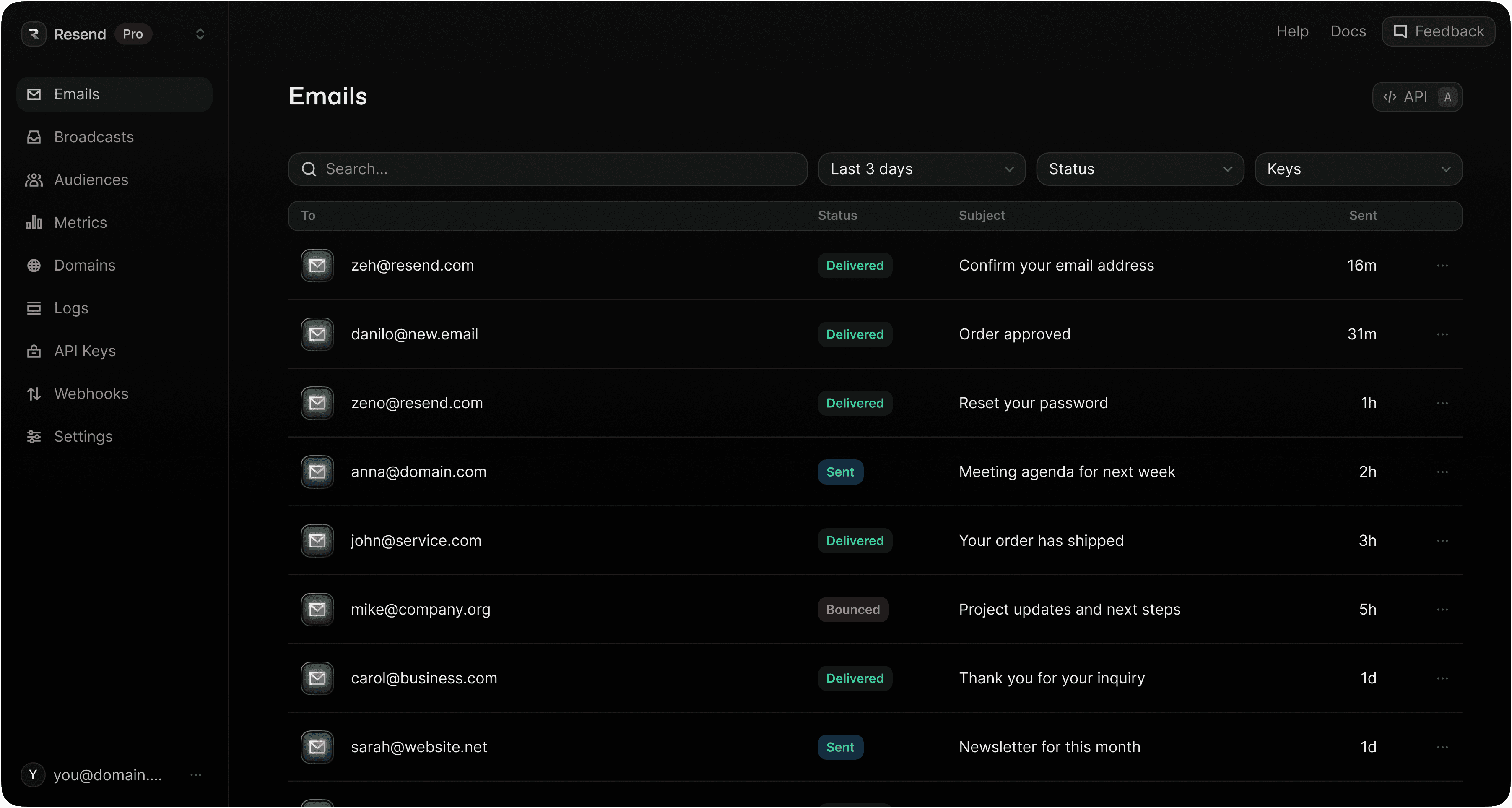1512x808 pixels.
Task: Select the Audiences sidebar icon
Action: click(34, 180)
